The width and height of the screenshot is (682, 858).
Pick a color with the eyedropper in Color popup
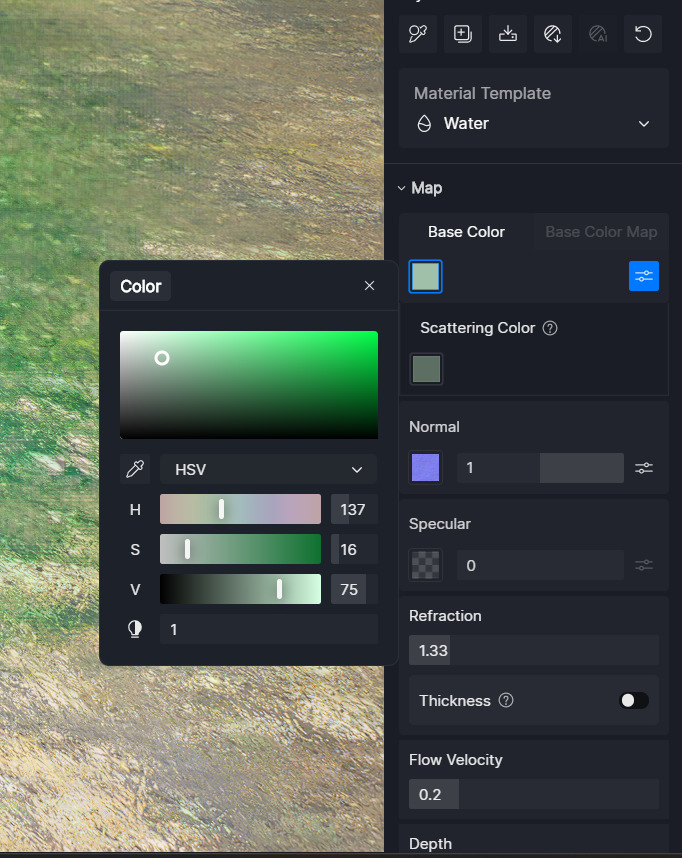pos(135,469)
